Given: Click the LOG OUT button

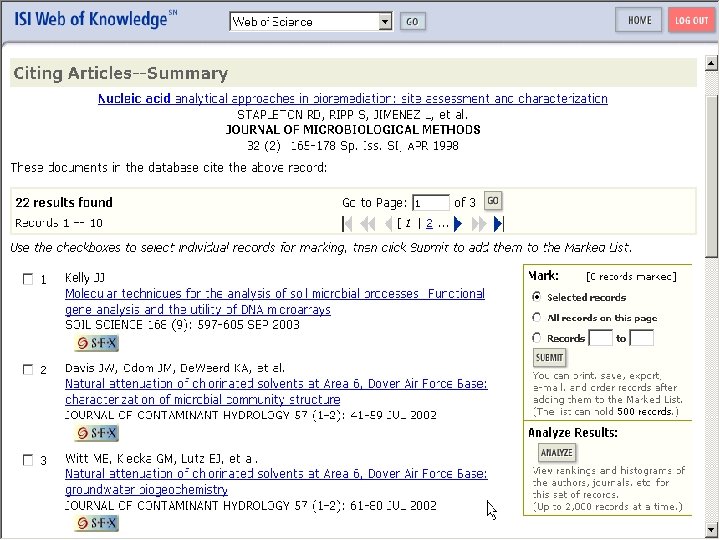Looking at the screenshot, I should pyautogui.click(x=692, y=20).
